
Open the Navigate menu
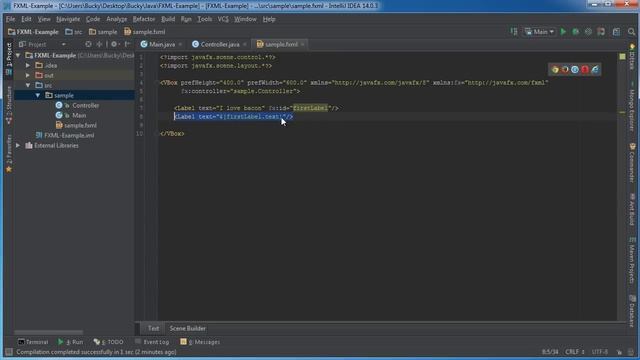[x=68, y=19]
